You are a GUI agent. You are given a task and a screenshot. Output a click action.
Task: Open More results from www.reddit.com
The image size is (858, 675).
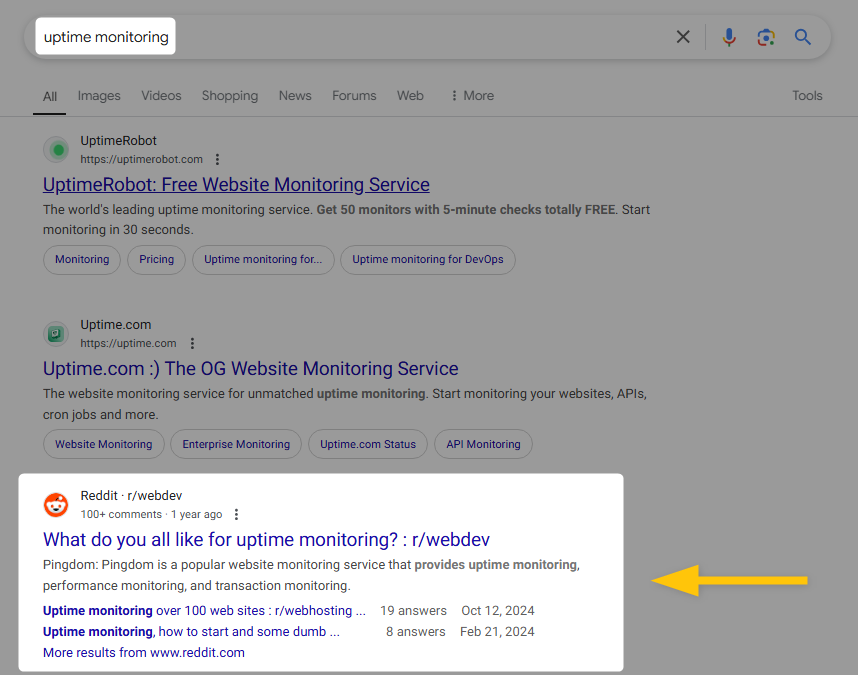pyautogui.click(x=144, y=653)
